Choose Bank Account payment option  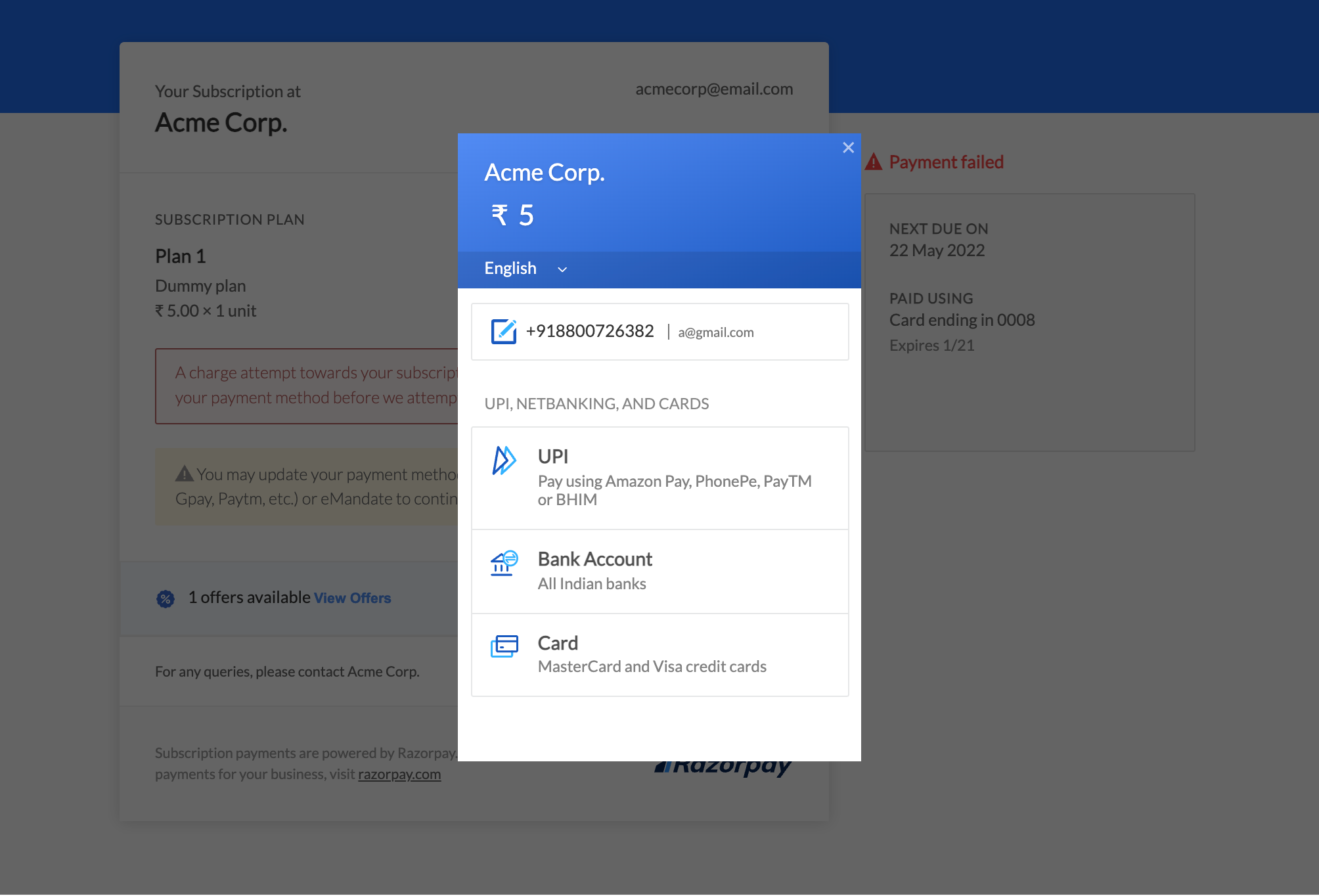(659, 571)
